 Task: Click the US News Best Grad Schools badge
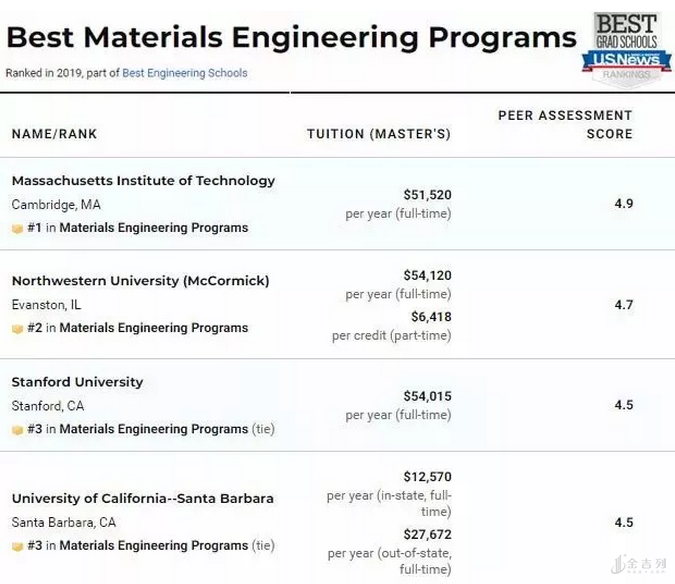[x=626, y=46]
